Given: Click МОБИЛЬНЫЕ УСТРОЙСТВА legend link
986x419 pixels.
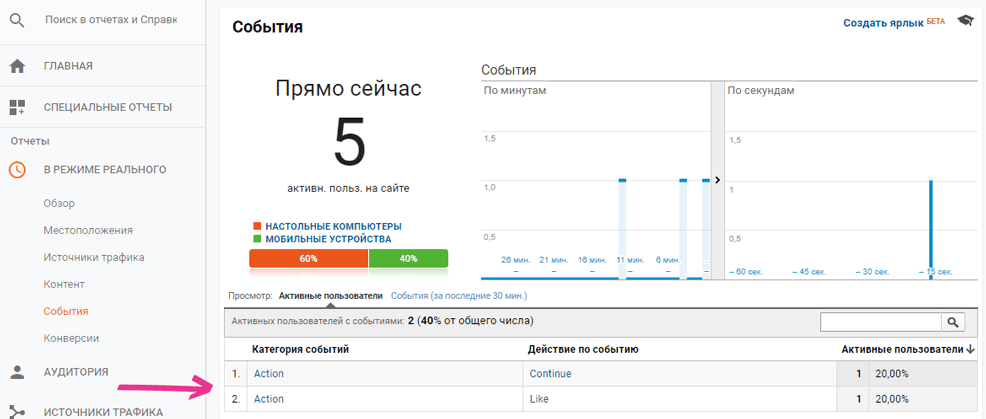Looking at the screenshot, I should click(x=328, y=239).
